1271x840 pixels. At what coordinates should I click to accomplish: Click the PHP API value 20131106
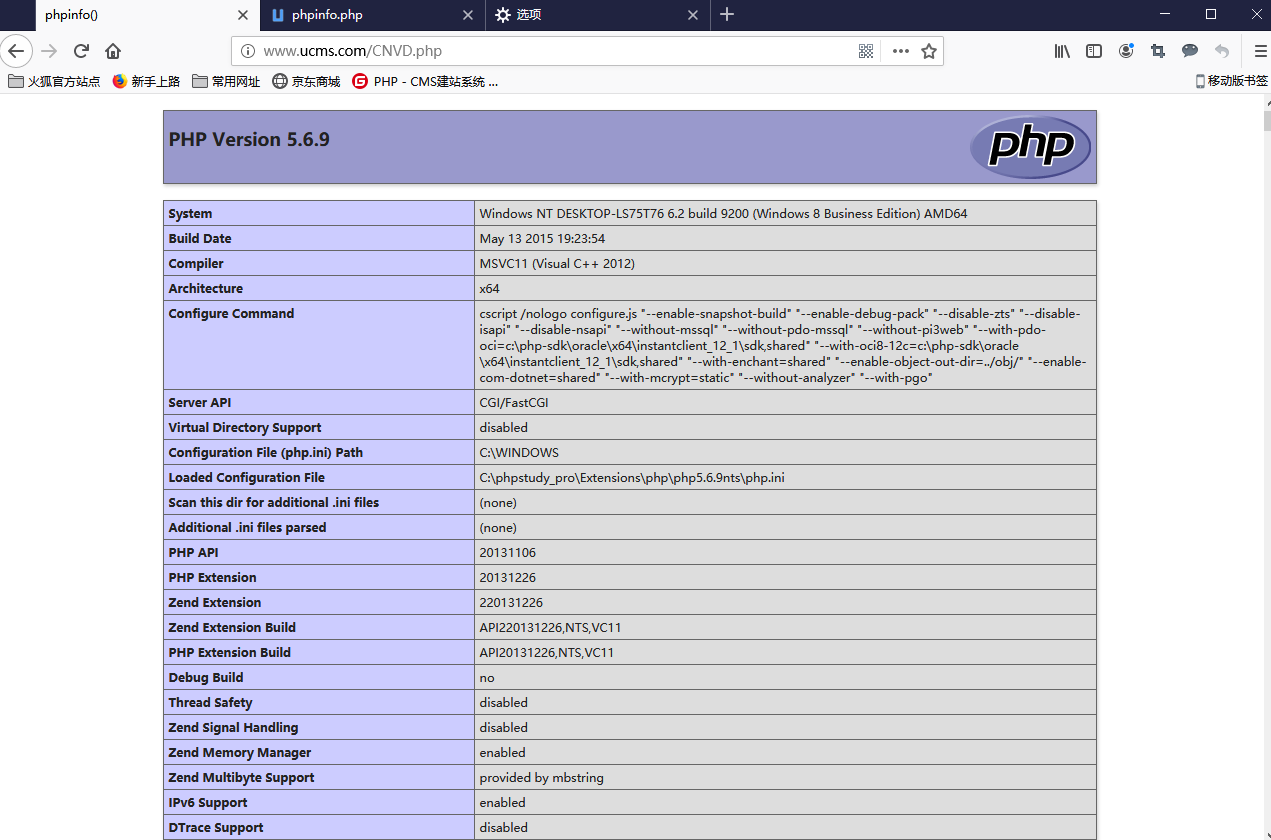[x=508, y=552]
